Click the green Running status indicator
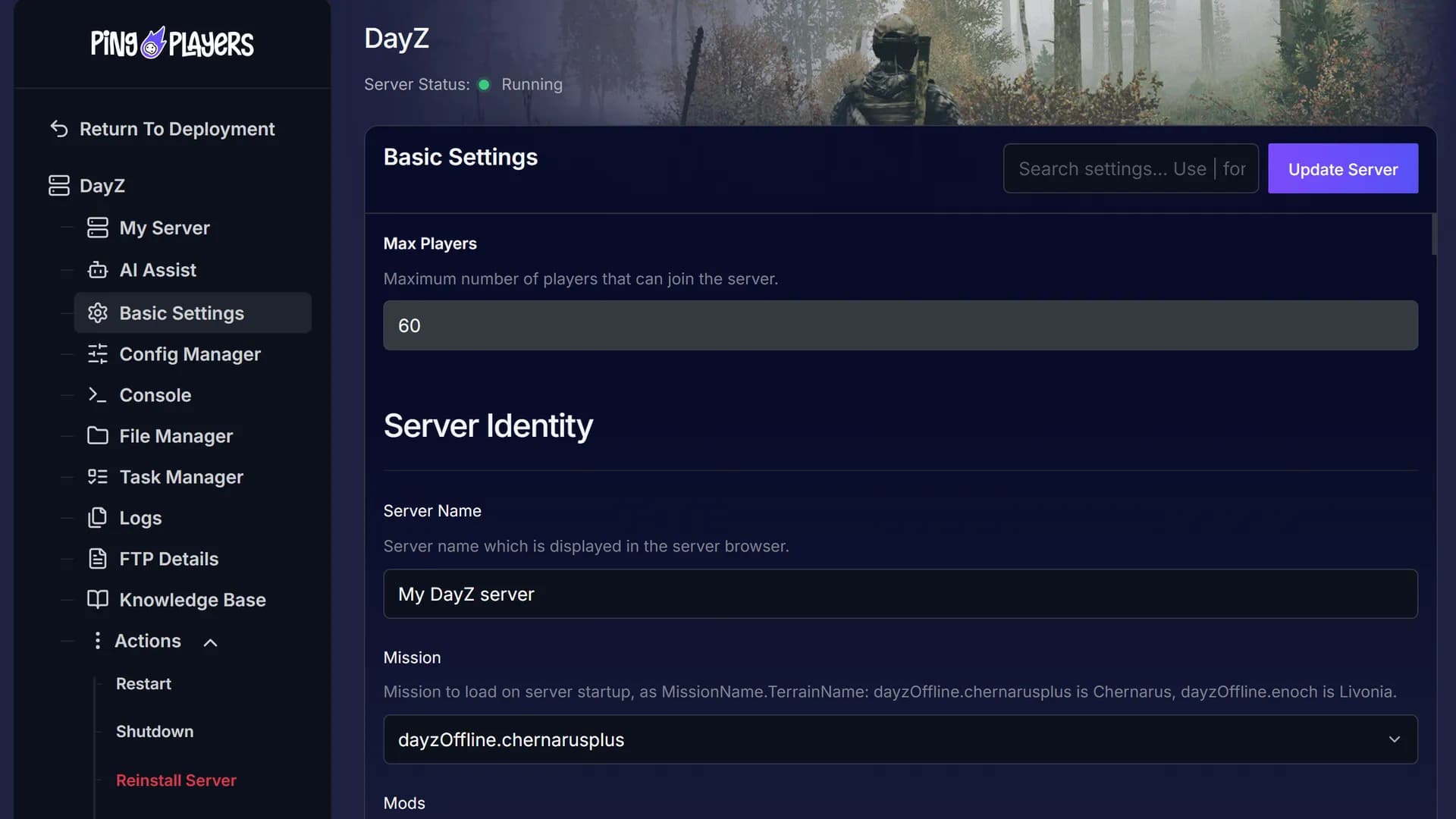This screenshot has width=1456, height=819. (484, 85)
